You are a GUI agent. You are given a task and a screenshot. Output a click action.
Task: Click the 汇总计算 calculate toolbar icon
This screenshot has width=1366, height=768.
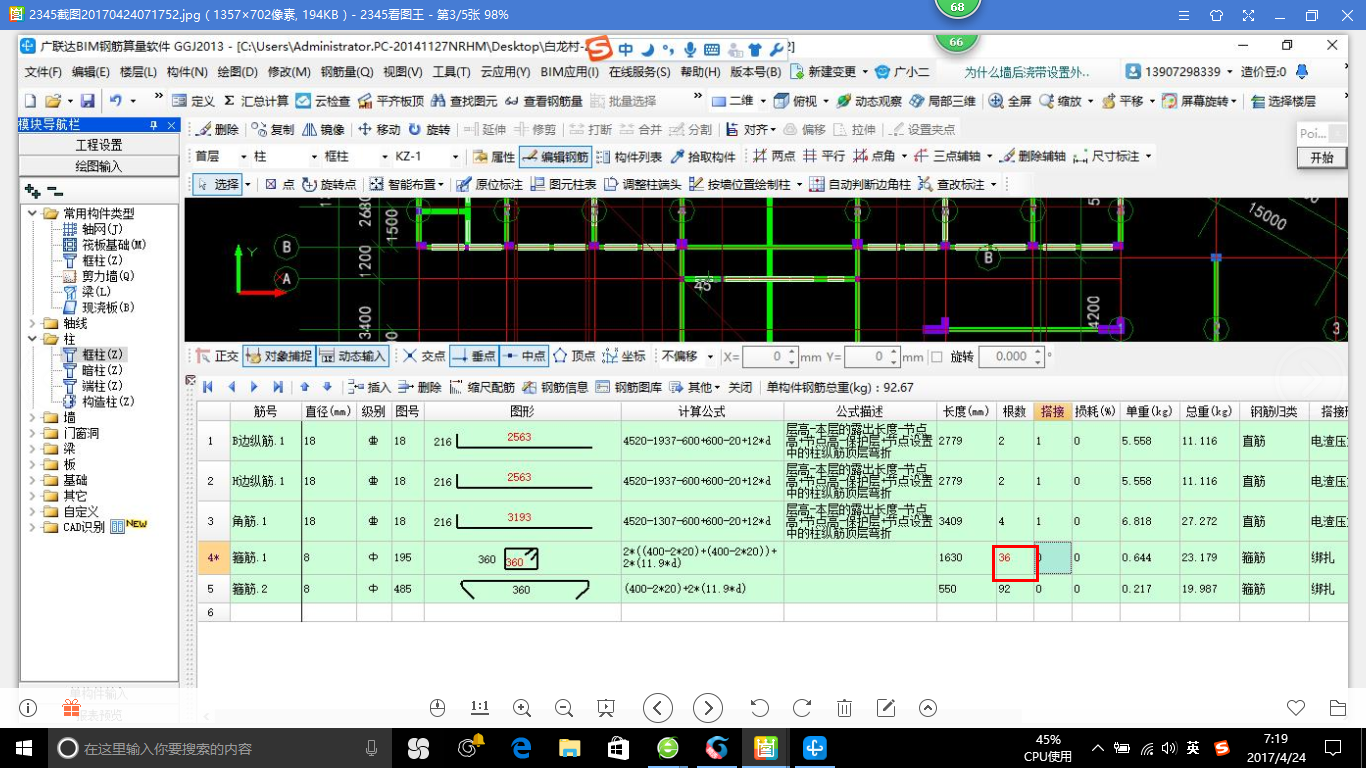pos(256,101)
